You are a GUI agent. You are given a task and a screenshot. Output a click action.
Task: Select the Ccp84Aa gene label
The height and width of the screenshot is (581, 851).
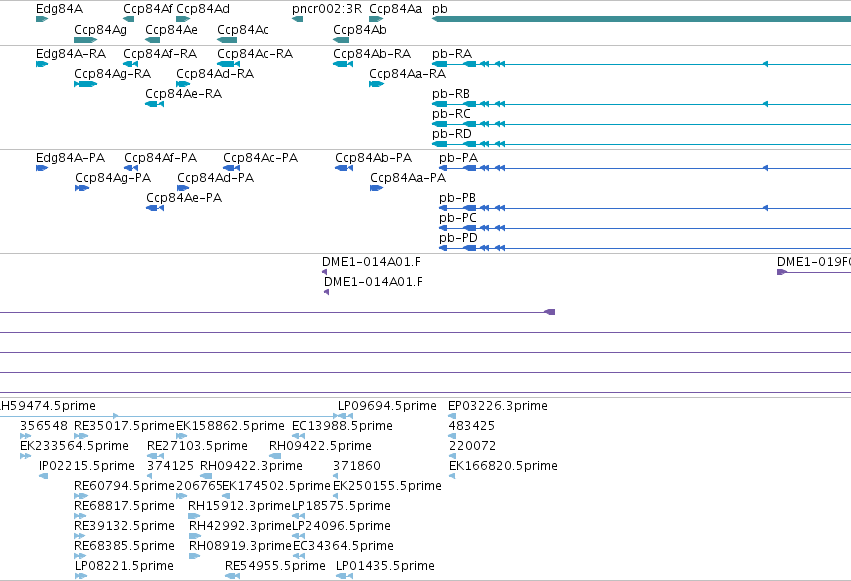[x=396, y=9]
